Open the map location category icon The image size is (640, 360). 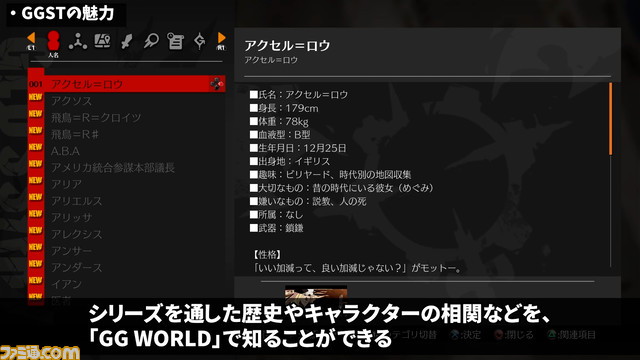point(102,41)
